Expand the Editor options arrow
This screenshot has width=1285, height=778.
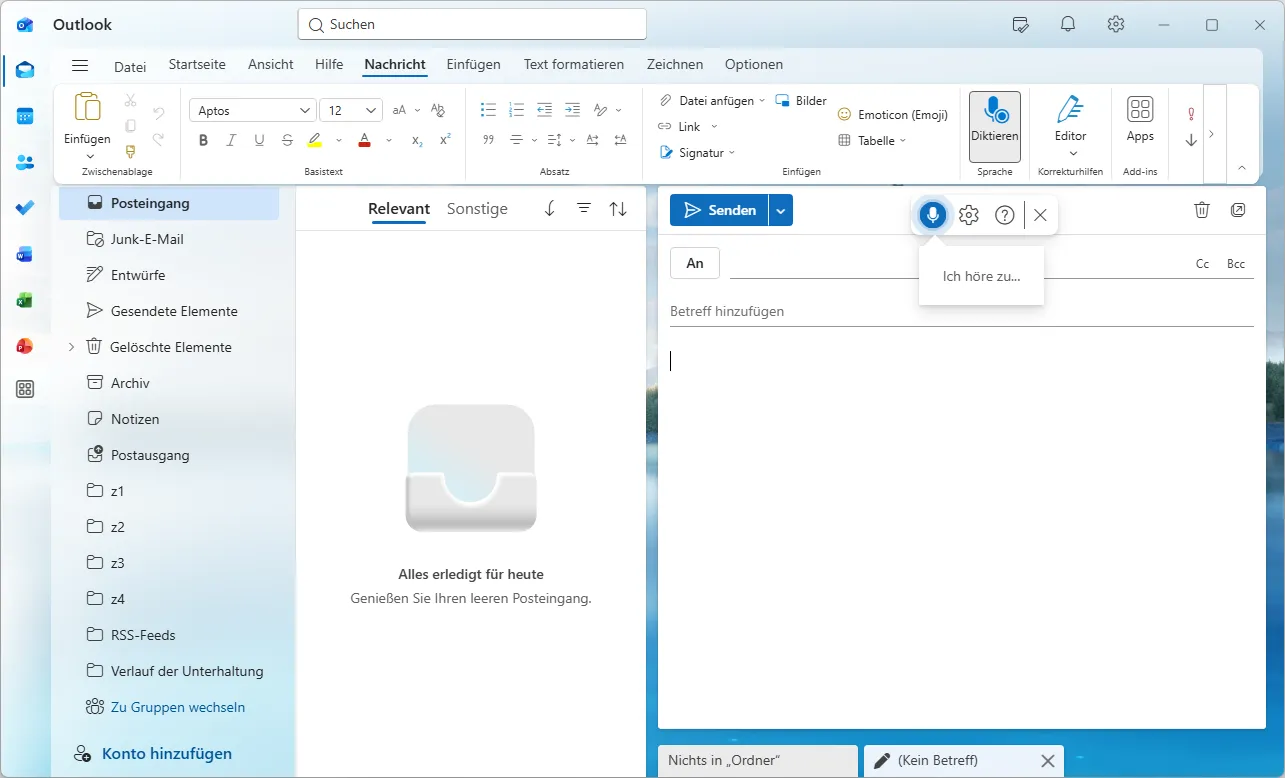[1073, 154]
